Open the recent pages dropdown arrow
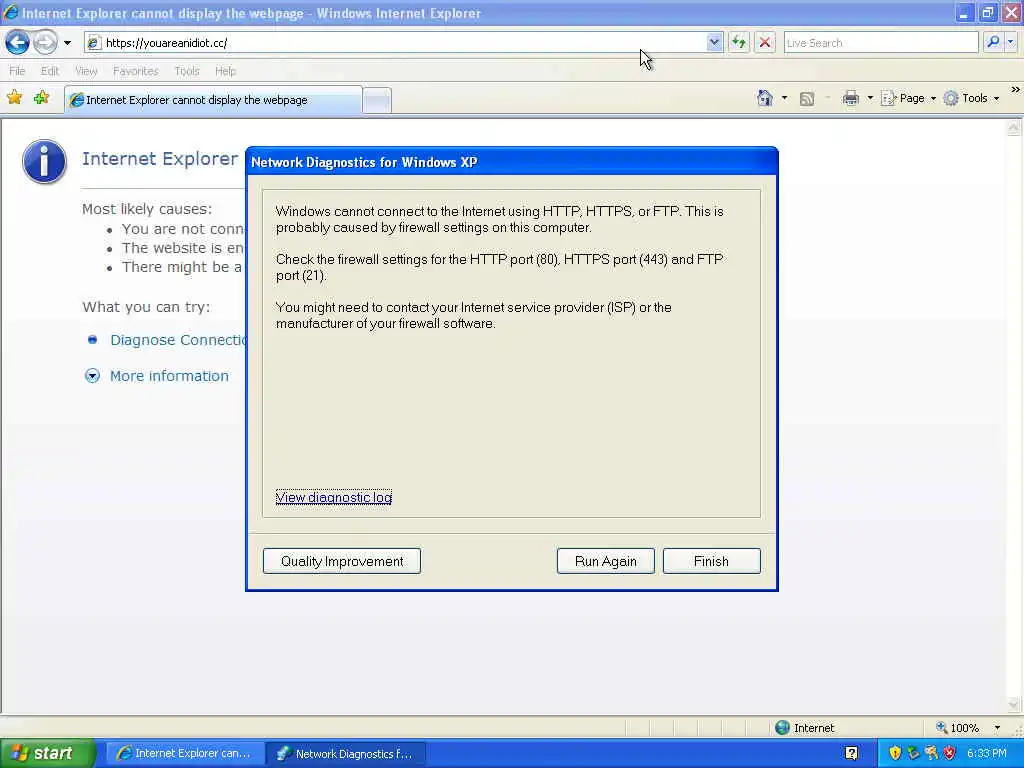This screenshot has width=1024, height=768. coord(67,43)
